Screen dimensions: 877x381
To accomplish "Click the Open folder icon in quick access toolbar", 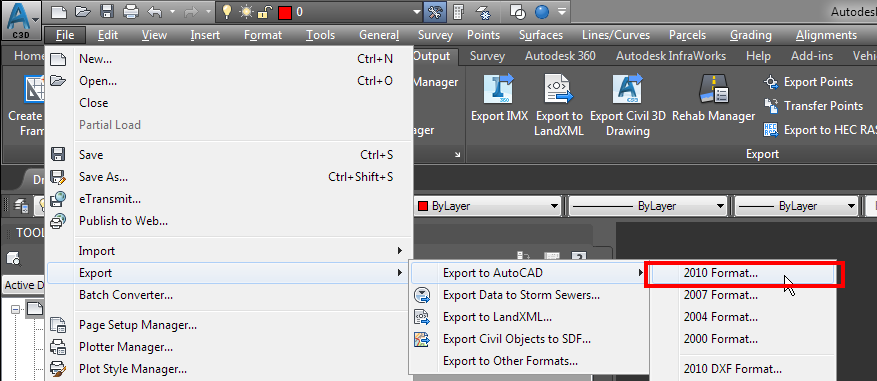I will [82, 12].
